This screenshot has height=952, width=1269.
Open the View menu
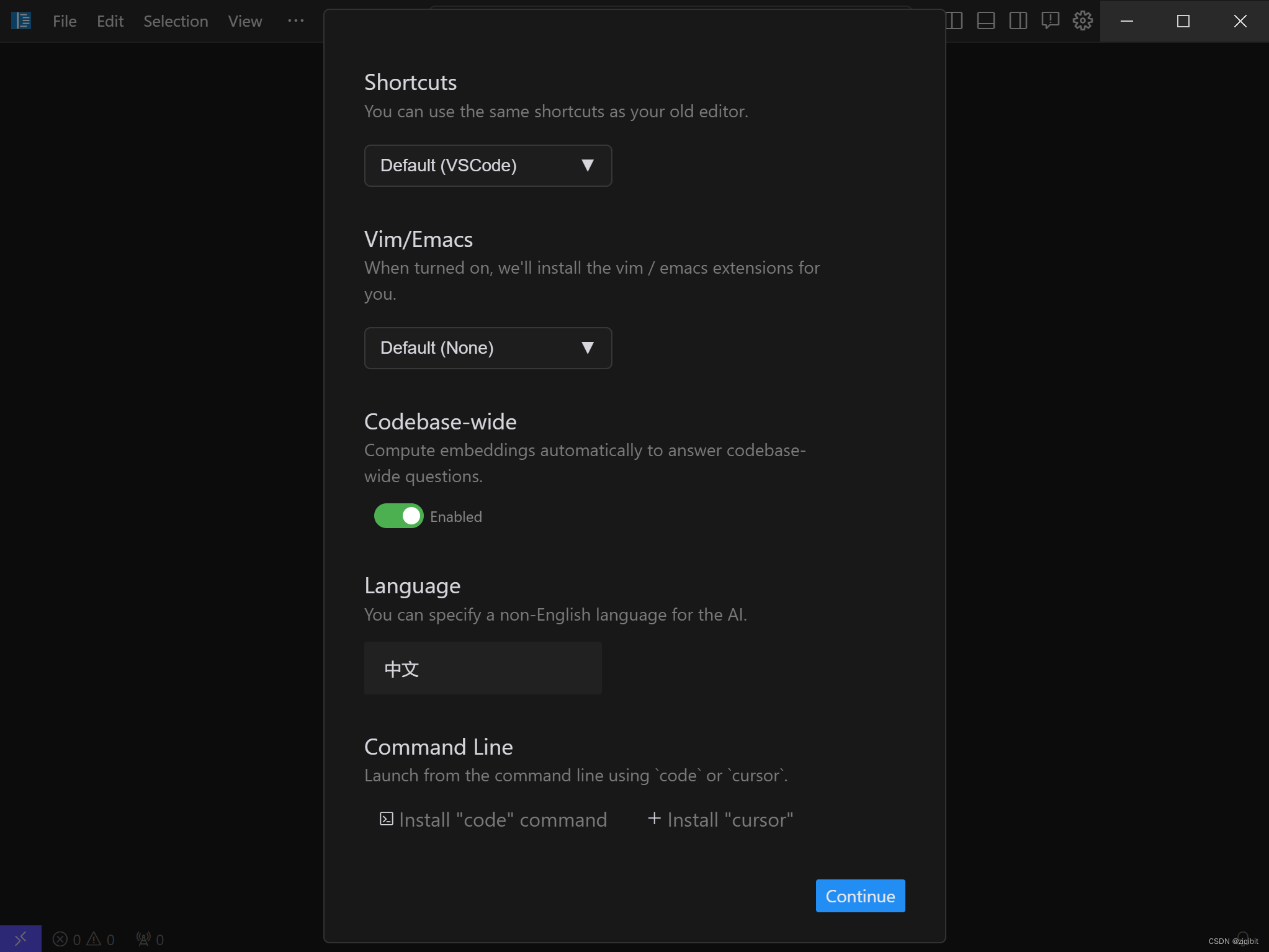click(x=244, y=21)
